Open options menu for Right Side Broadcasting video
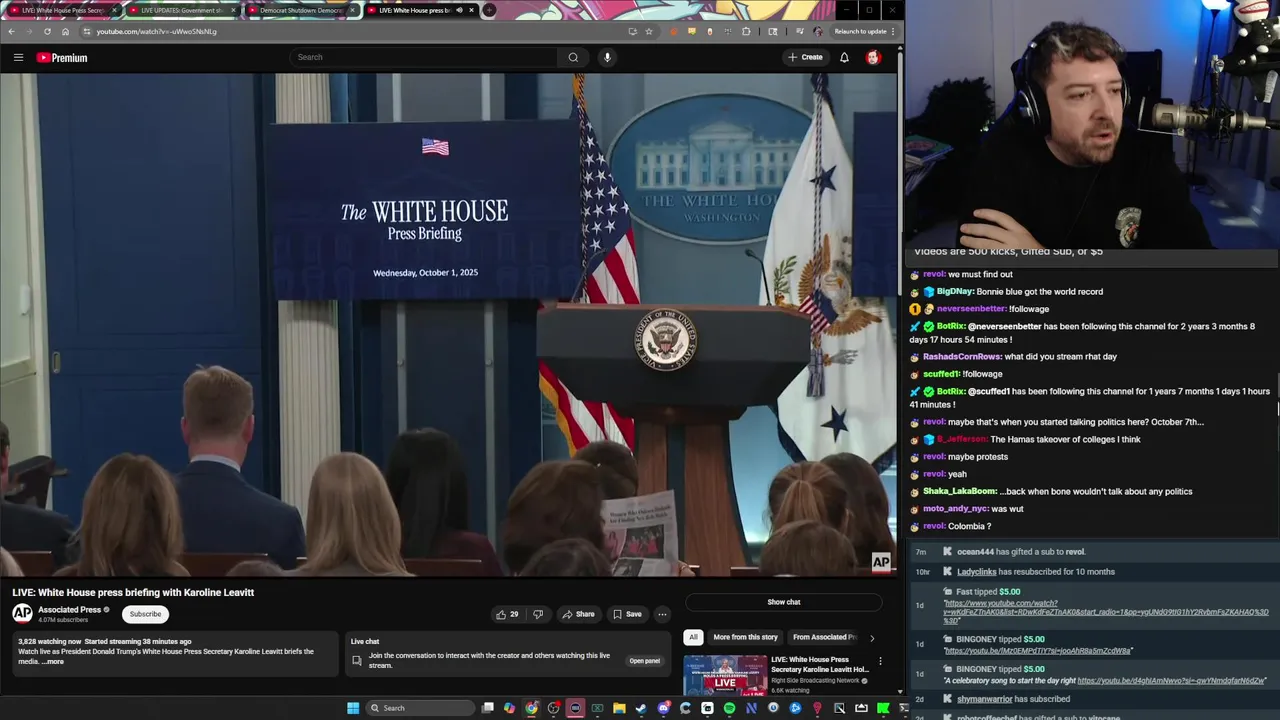 pos(880,661)
